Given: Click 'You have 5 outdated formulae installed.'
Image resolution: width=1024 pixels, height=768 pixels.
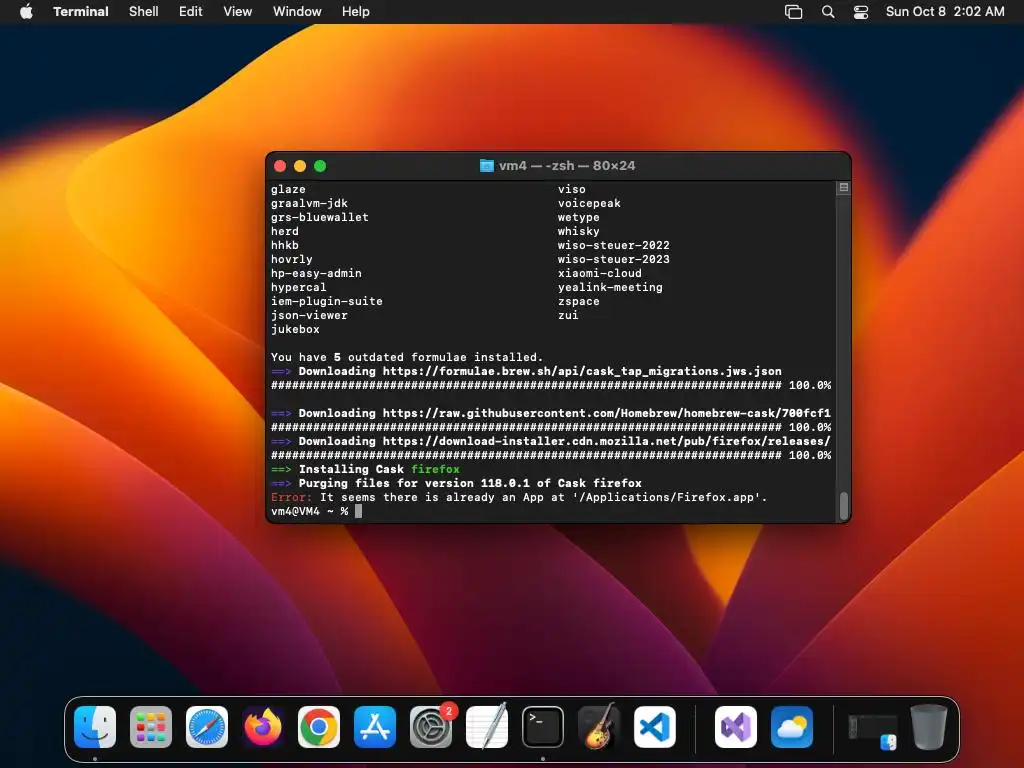Looking at the screenshot, I should 407,357.
